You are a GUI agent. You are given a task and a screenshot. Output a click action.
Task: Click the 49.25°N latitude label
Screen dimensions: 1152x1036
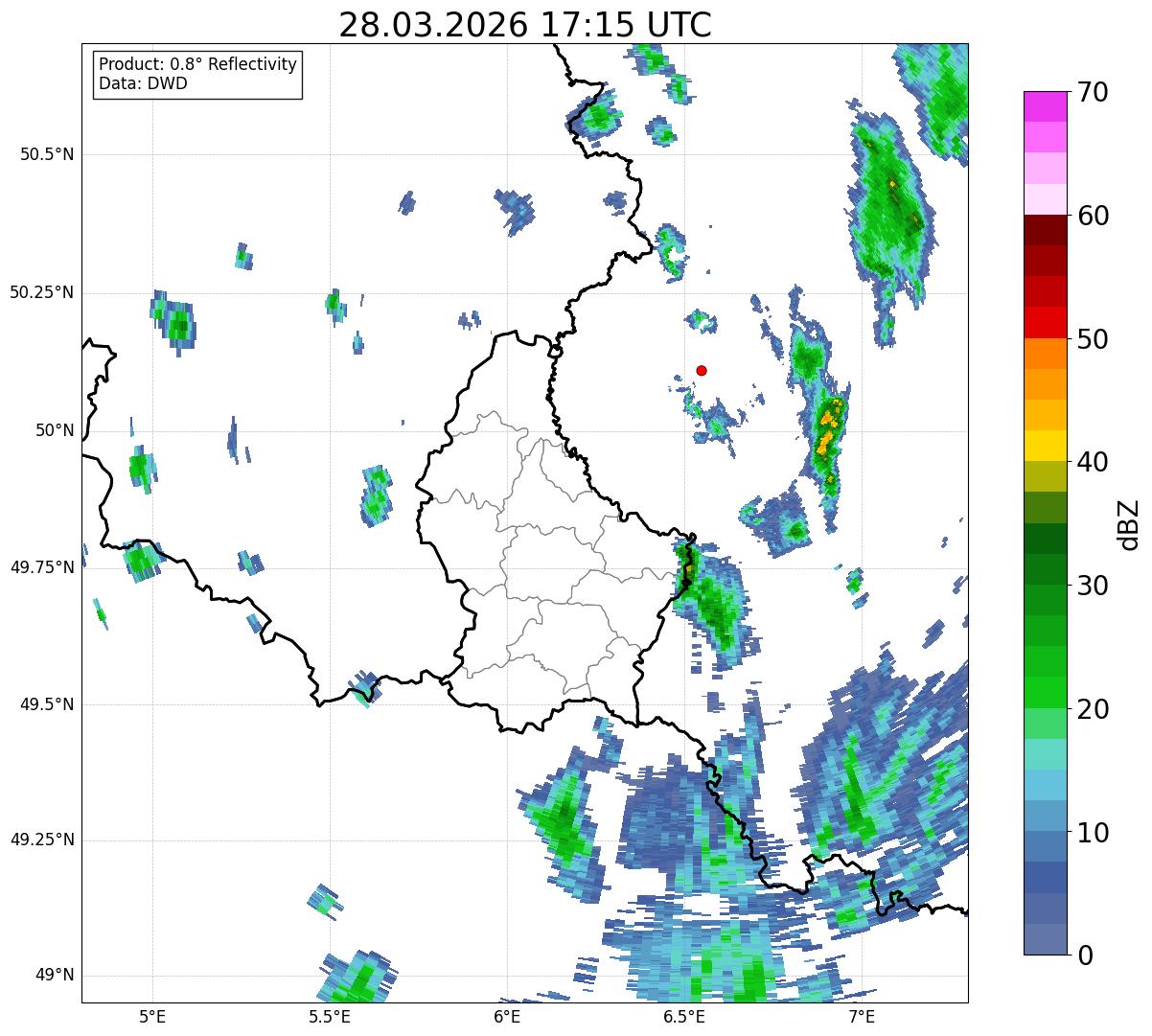pyautogui.click(x=42, y=840)
